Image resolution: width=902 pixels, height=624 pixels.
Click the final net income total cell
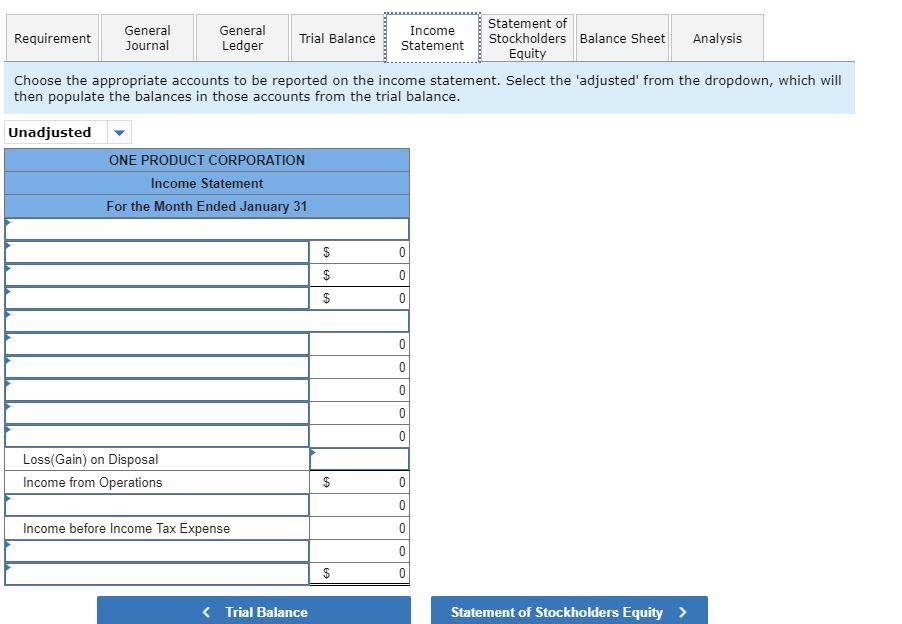(360, 573)
